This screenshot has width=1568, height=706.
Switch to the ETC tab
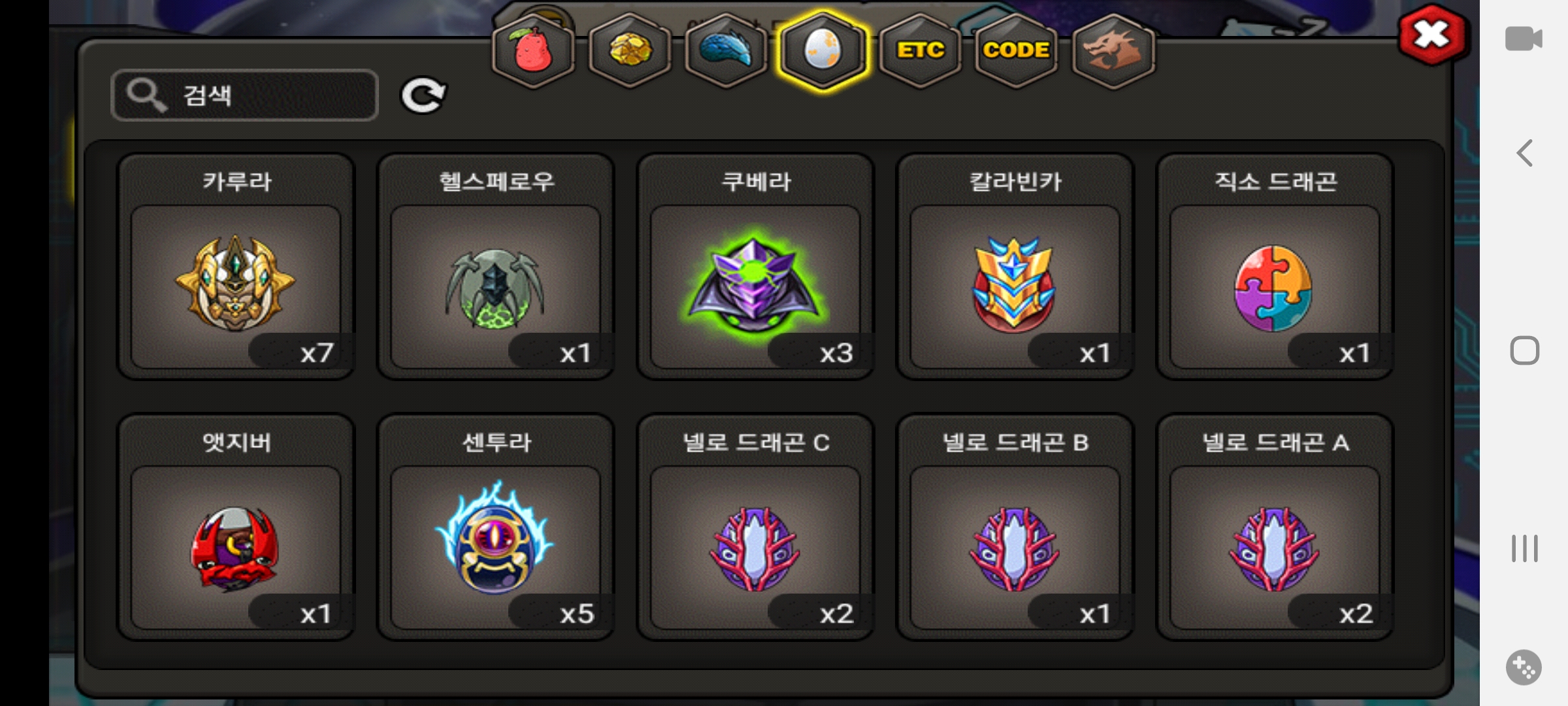pyautogui.click(x=920, y=51)
